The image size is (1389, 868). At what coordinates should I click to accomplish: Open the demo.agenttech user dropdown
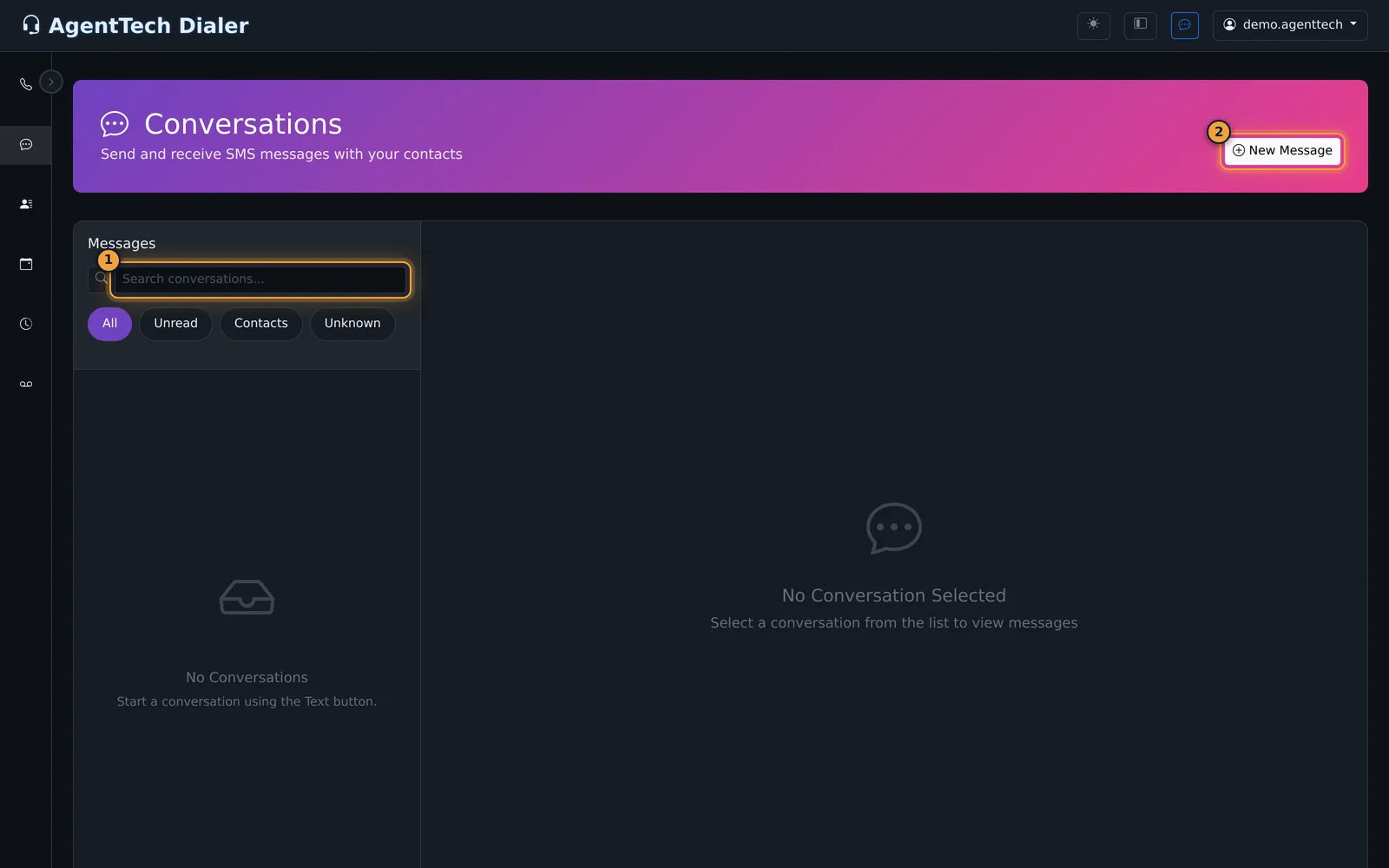pos(1290,25)
